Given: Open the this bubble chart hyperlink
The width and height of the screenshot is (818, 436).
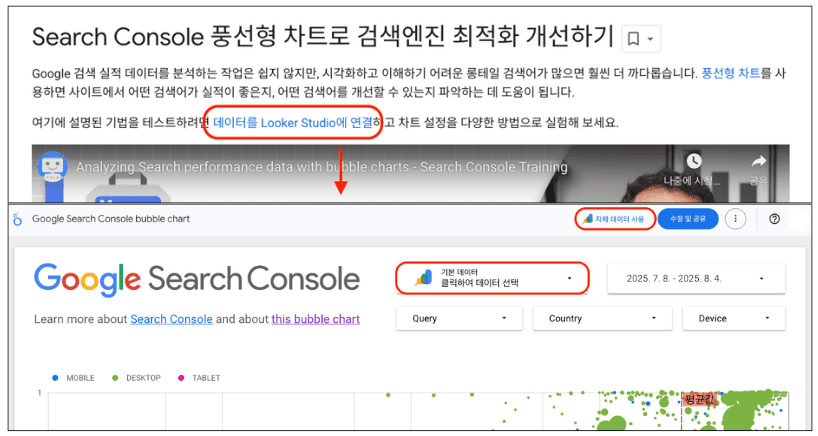Looking at the screenshot, I should (x=316, y=319).
